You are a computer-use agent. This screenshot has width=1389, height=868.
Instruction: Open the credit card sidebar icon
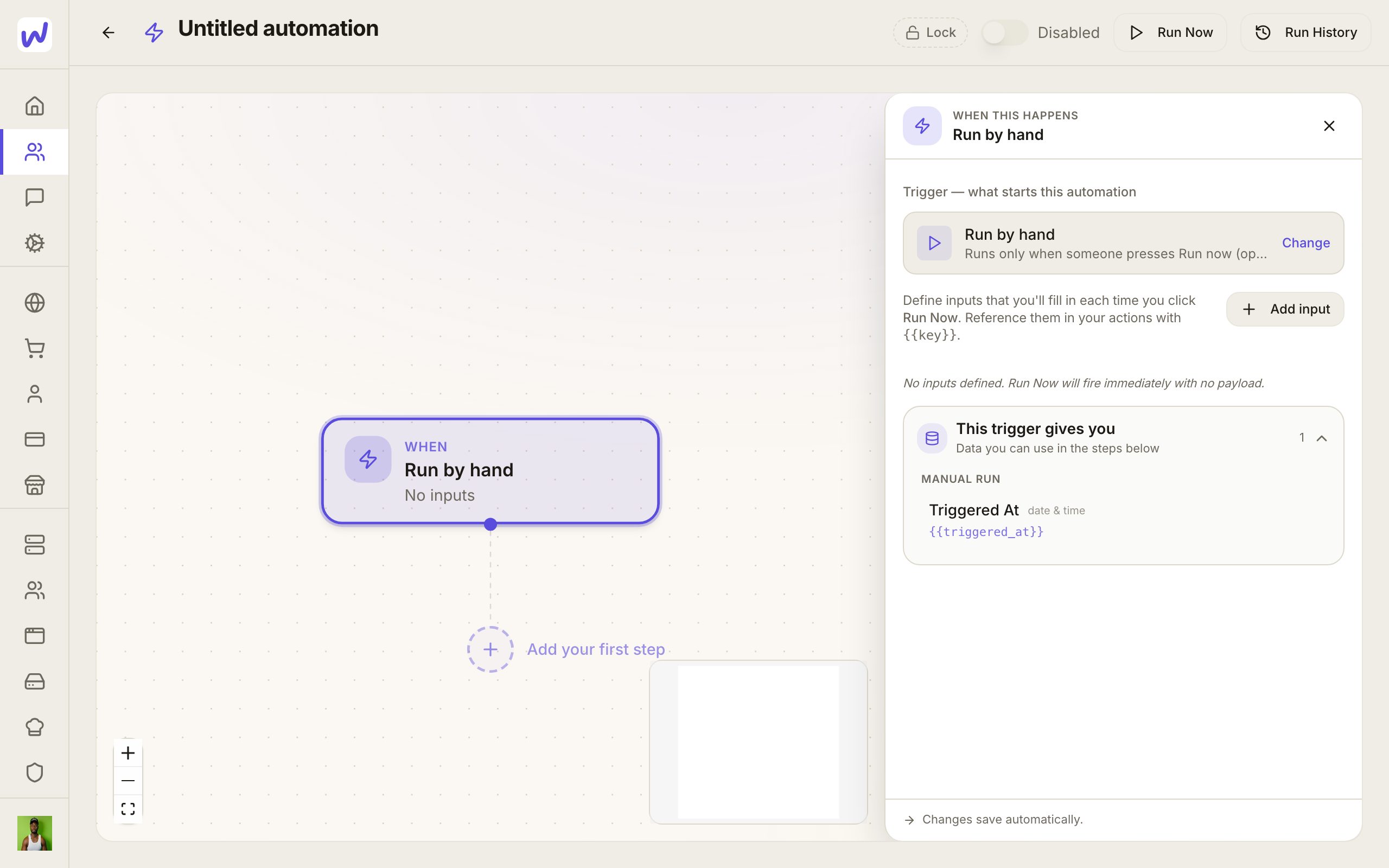click(34, 439)
